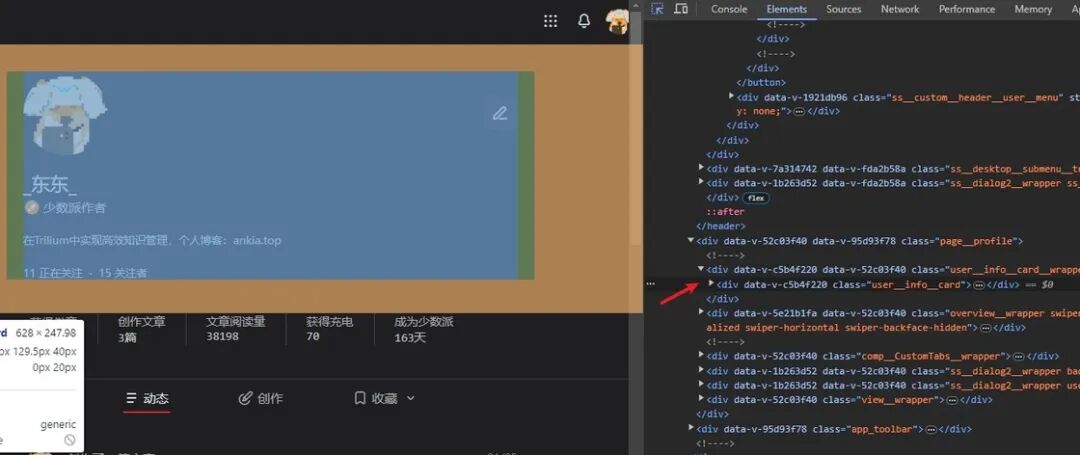Click the ellipsis badge after 'y: none;'
The width and height of the screenshot is (1080, 455).
point(799,112)
